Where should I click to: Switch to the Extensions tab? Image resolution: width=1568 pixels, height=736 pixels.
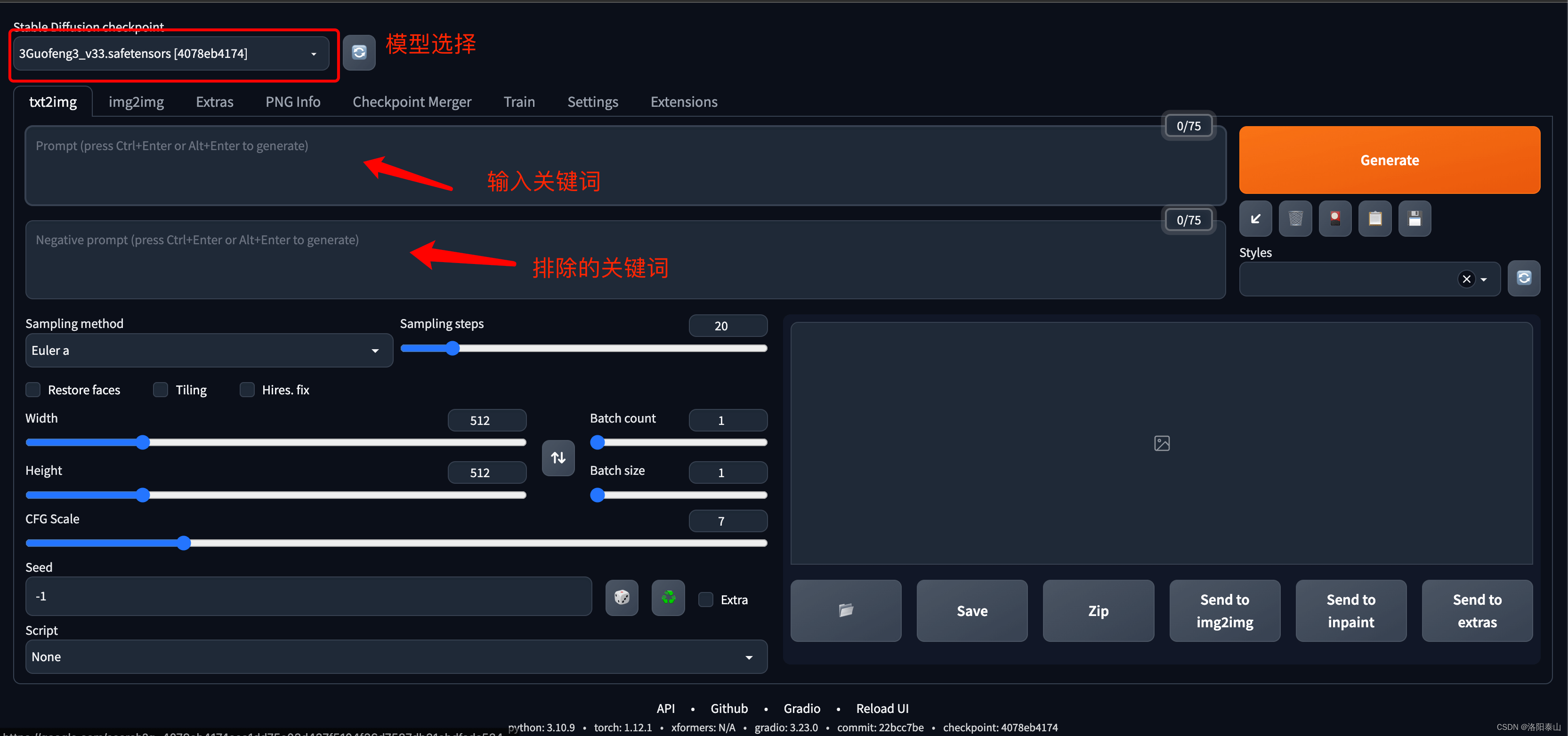(x=683, y=101)
